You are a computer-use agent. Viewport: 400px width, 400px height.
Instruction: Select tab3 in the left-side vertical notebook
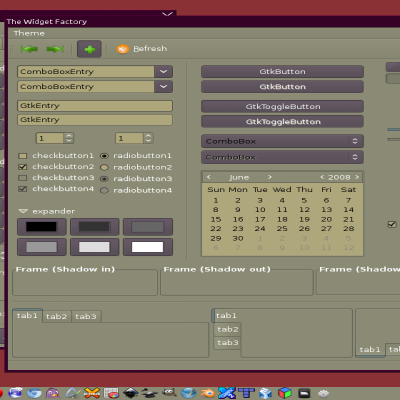[x=228, y=343]
